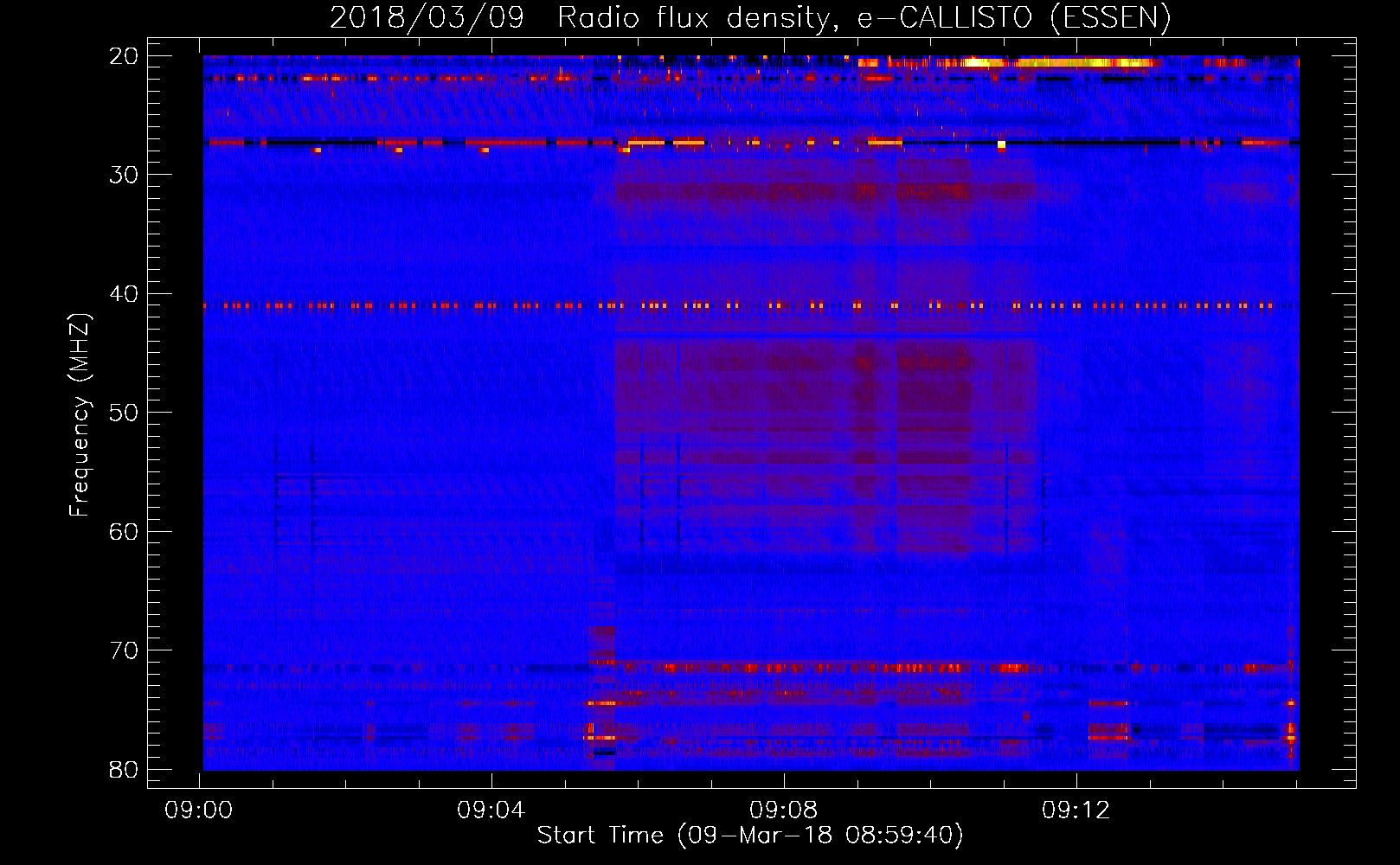Image resolution: width=1400 pixels, height=865 pixels.
Task: Click the '40' frequency tick label
Action: click(124, 294)
